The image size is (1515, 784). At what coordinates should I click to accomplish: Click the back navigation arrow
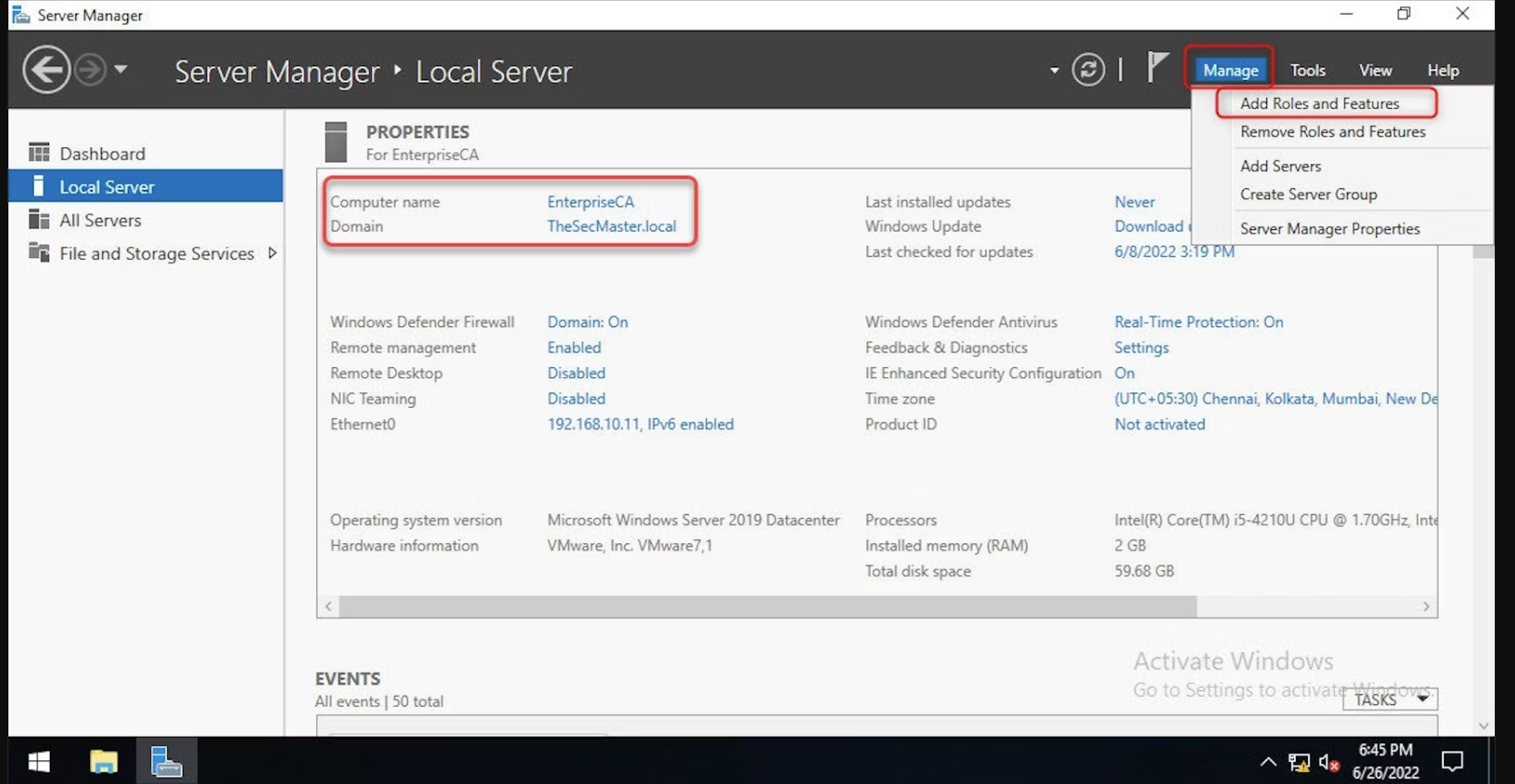point(46,70)
